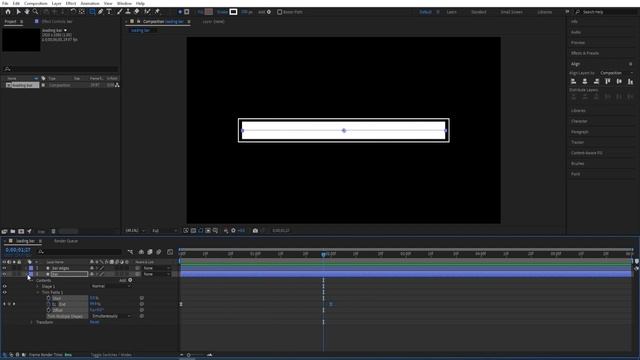Align layers to horizontal center

(585, 82)
